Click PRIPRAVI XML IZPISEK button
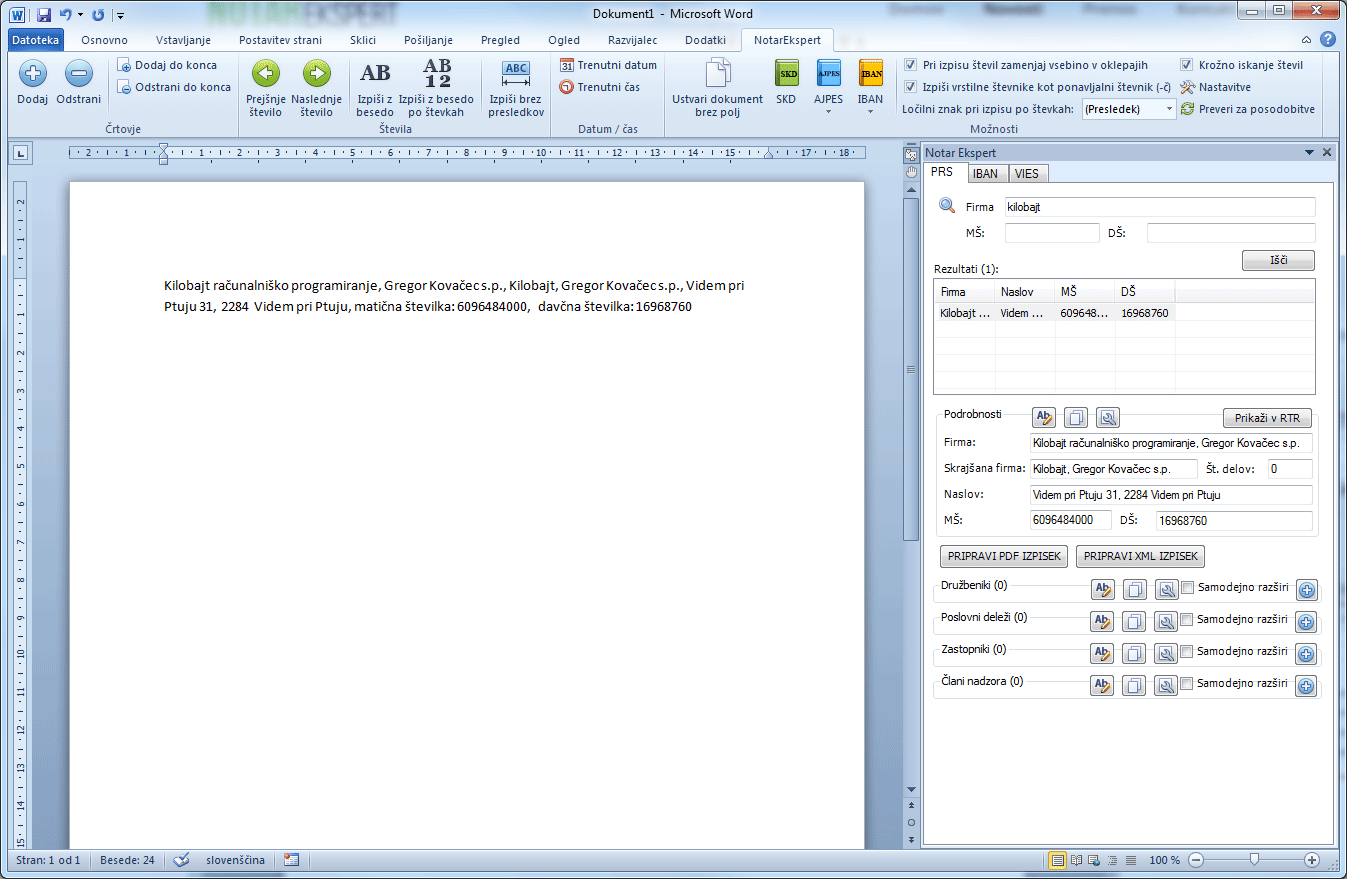This screenshot has width=1347, height=879. [x=1141, y=557]
